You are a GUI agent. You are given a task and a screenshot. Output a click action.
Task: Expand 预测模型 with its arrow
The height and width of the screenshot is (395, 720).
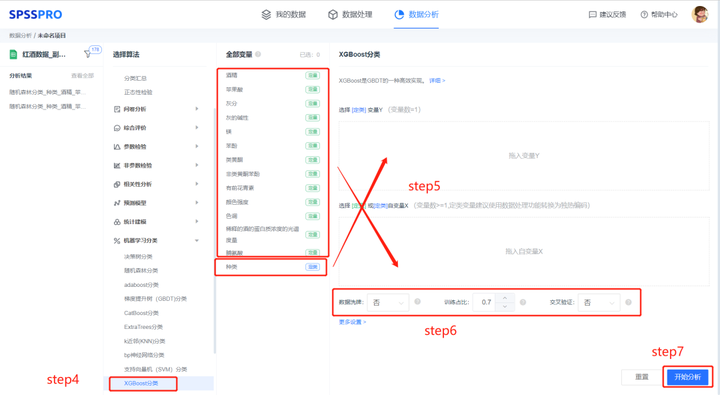tap(197, 203)
